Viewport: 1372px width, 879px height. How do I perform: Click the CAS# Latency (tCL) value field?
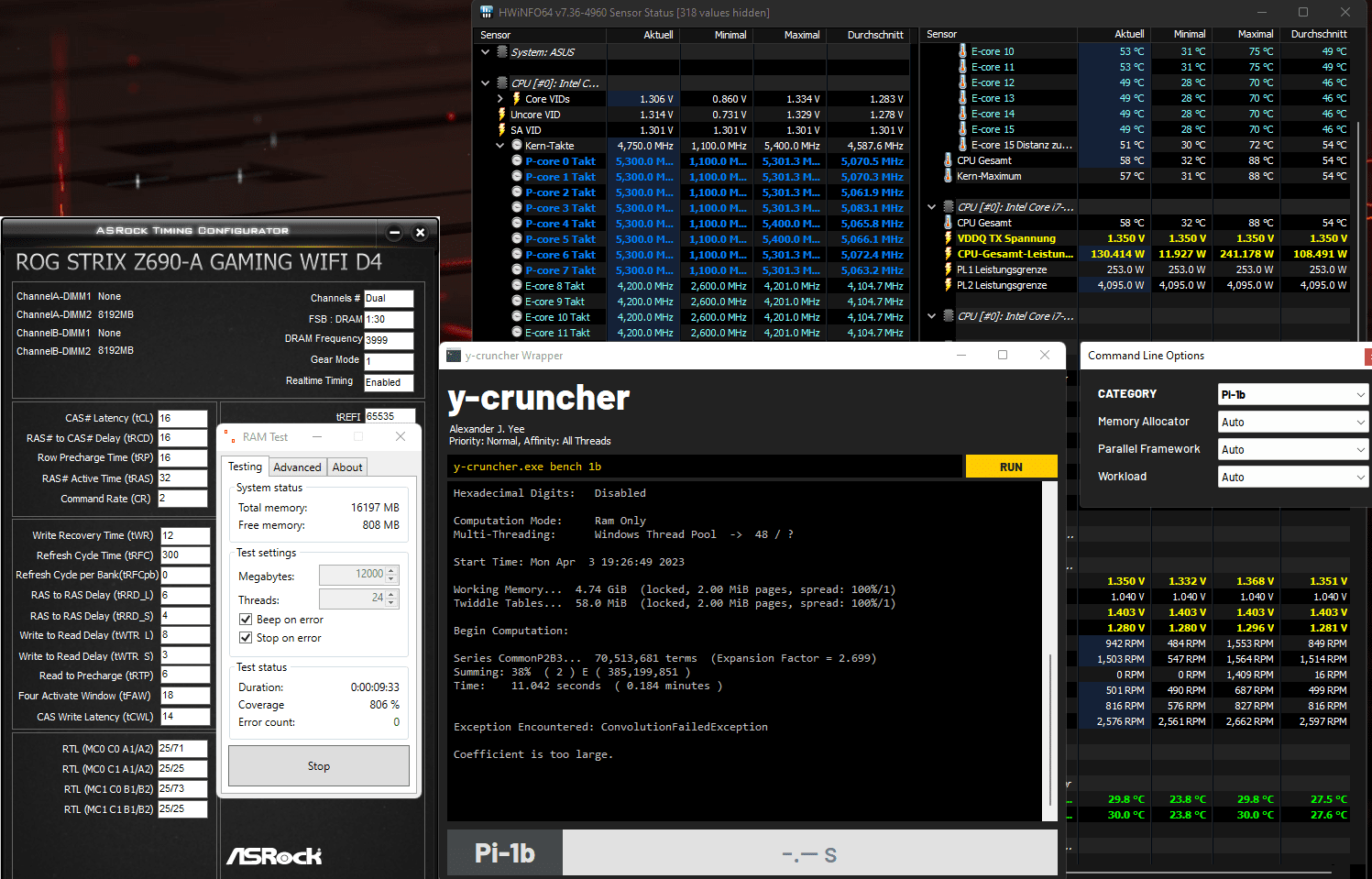pos(183,419)
